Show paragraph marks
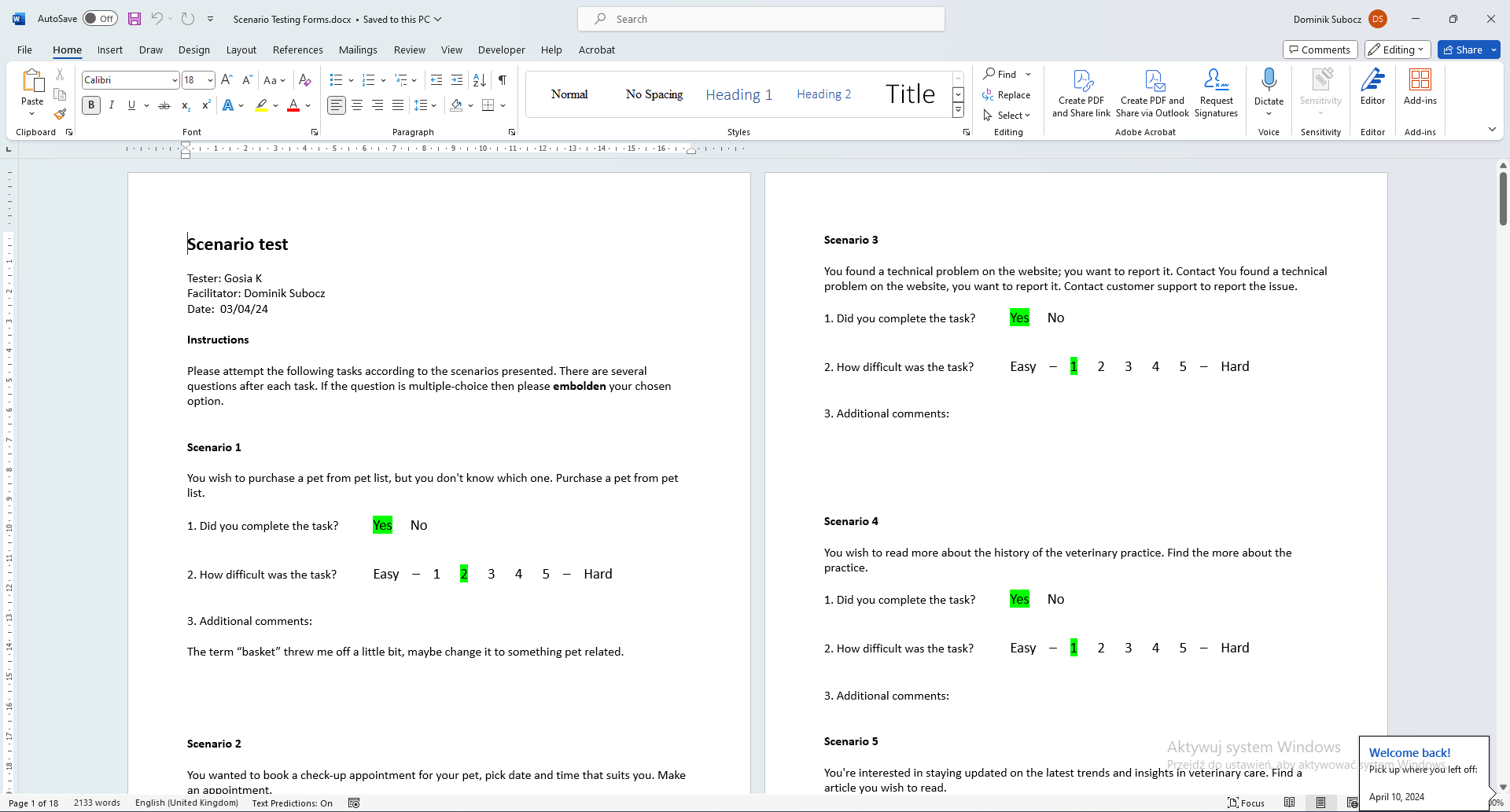Image resolution: width=1510 pixels, height=812 pixels. point(503,79)
